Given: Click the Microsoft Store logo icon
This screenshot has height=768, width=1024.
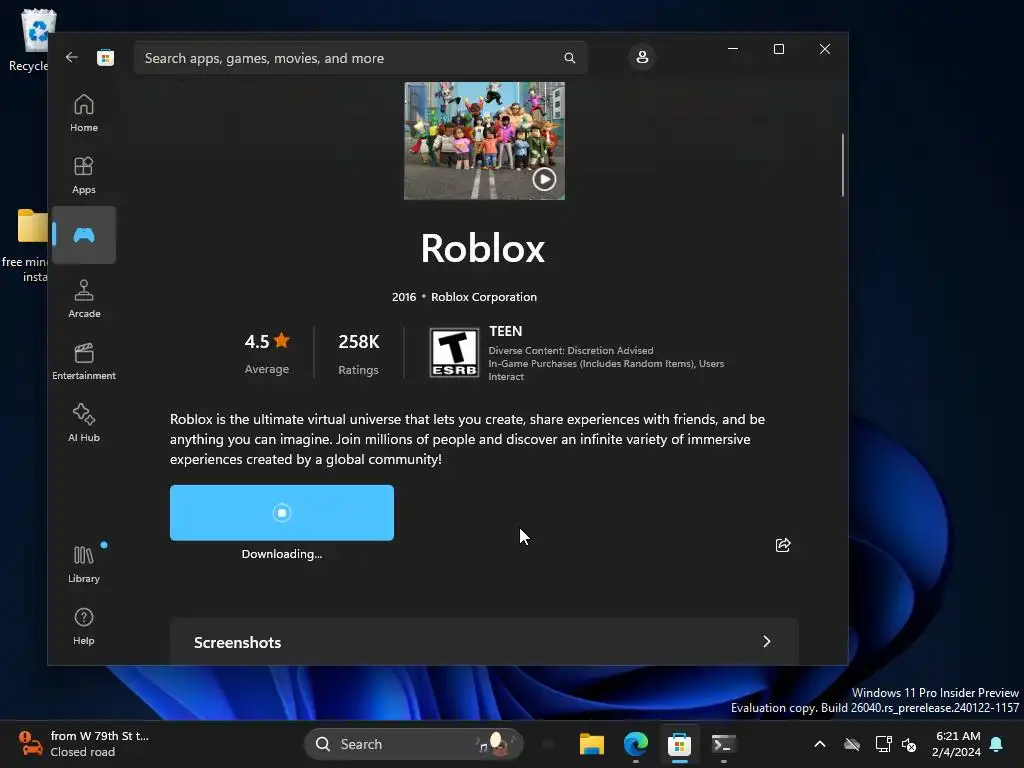Looking at the screenshot, I should pos(105,57).
